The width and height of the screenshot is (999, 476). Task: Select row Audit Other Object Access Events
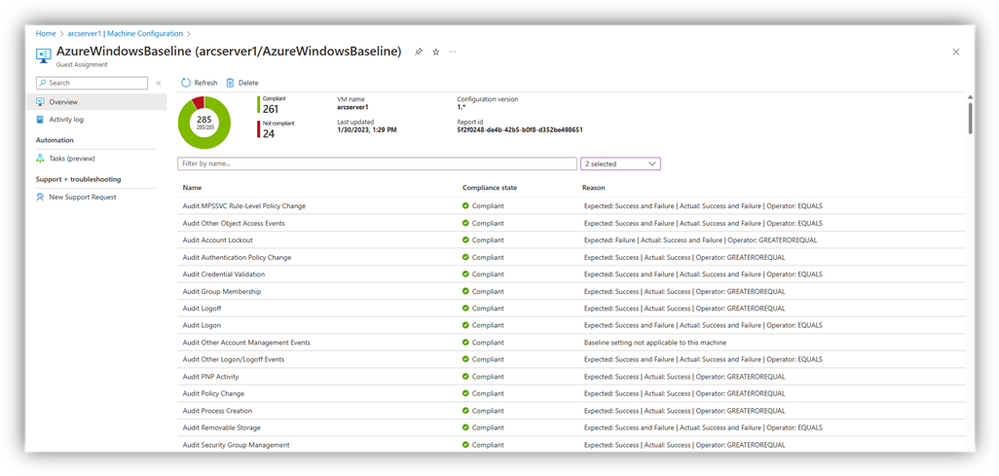click(571, 223)
